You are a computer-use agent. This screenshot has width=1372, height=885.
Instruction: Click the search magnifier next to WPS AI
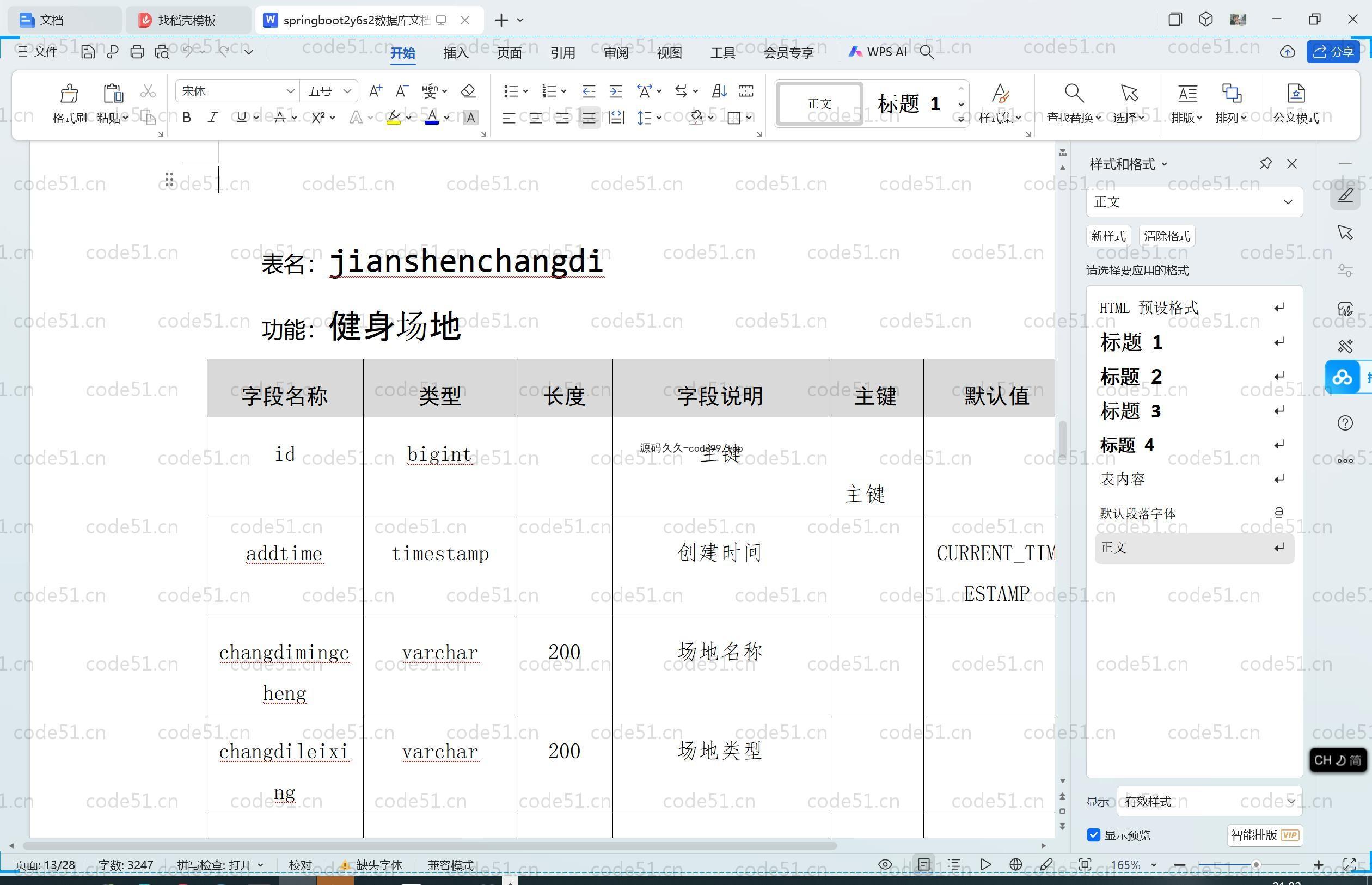pyautogui.click(x=927, y=52)
